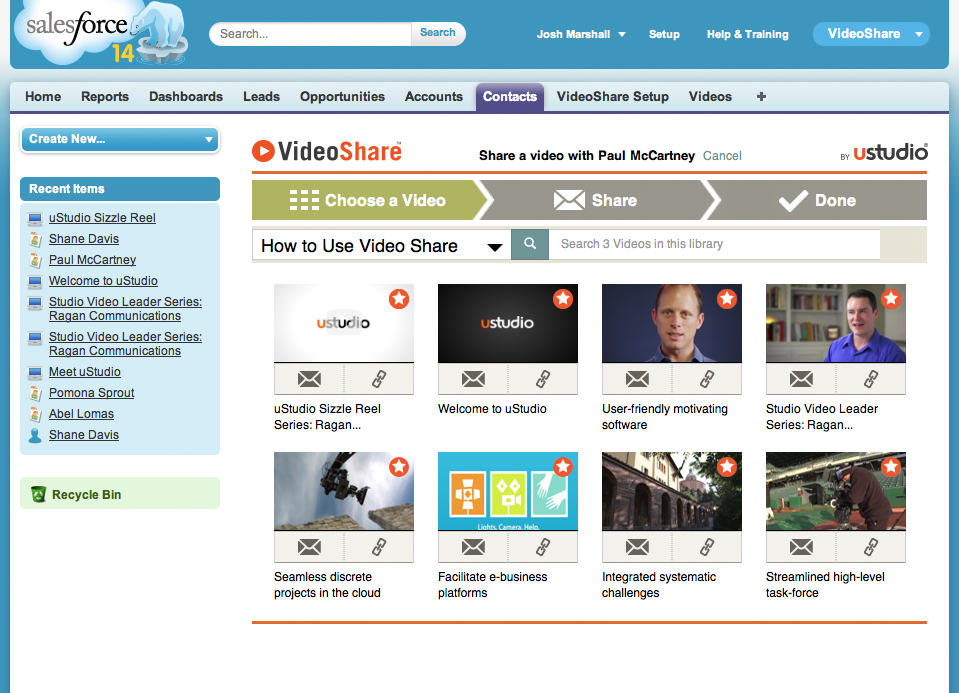This screenshot has width=959, height=693.
Task: Open Pomona Sprout recent item
Action: point(91,393)
